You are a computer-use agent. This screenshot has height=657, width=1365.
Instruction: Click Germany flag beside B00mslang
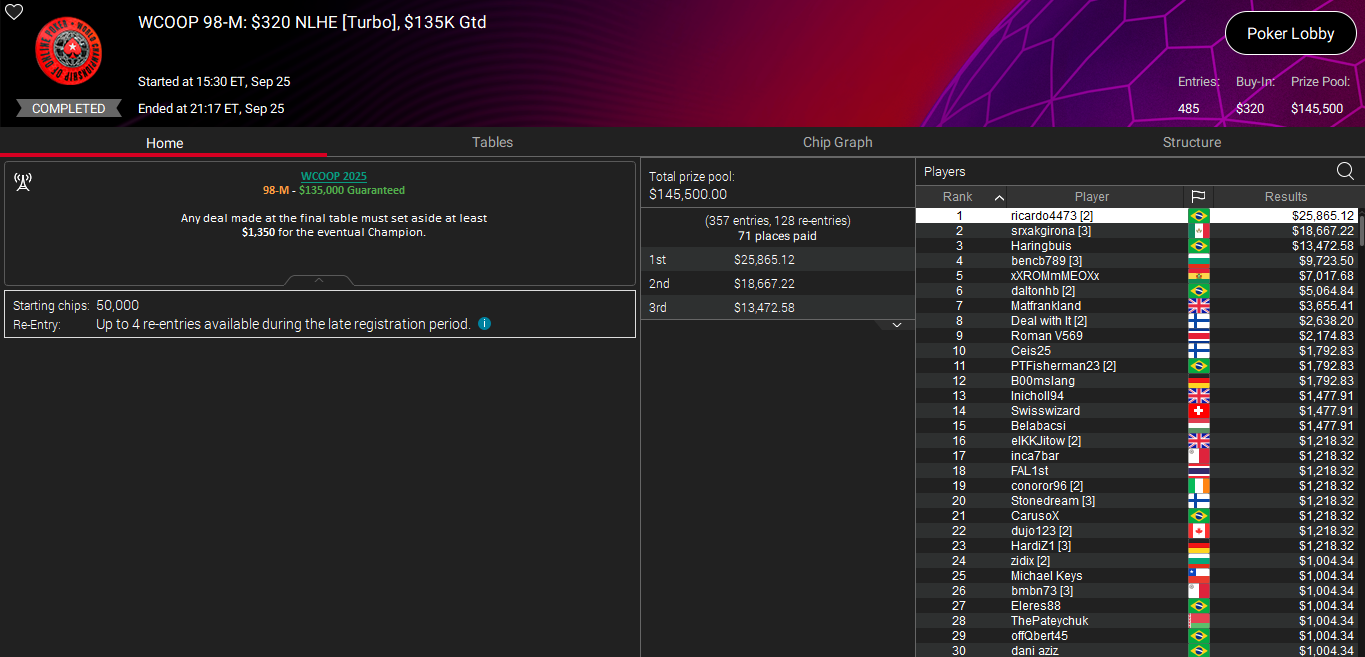click(x=1198, y=381)
